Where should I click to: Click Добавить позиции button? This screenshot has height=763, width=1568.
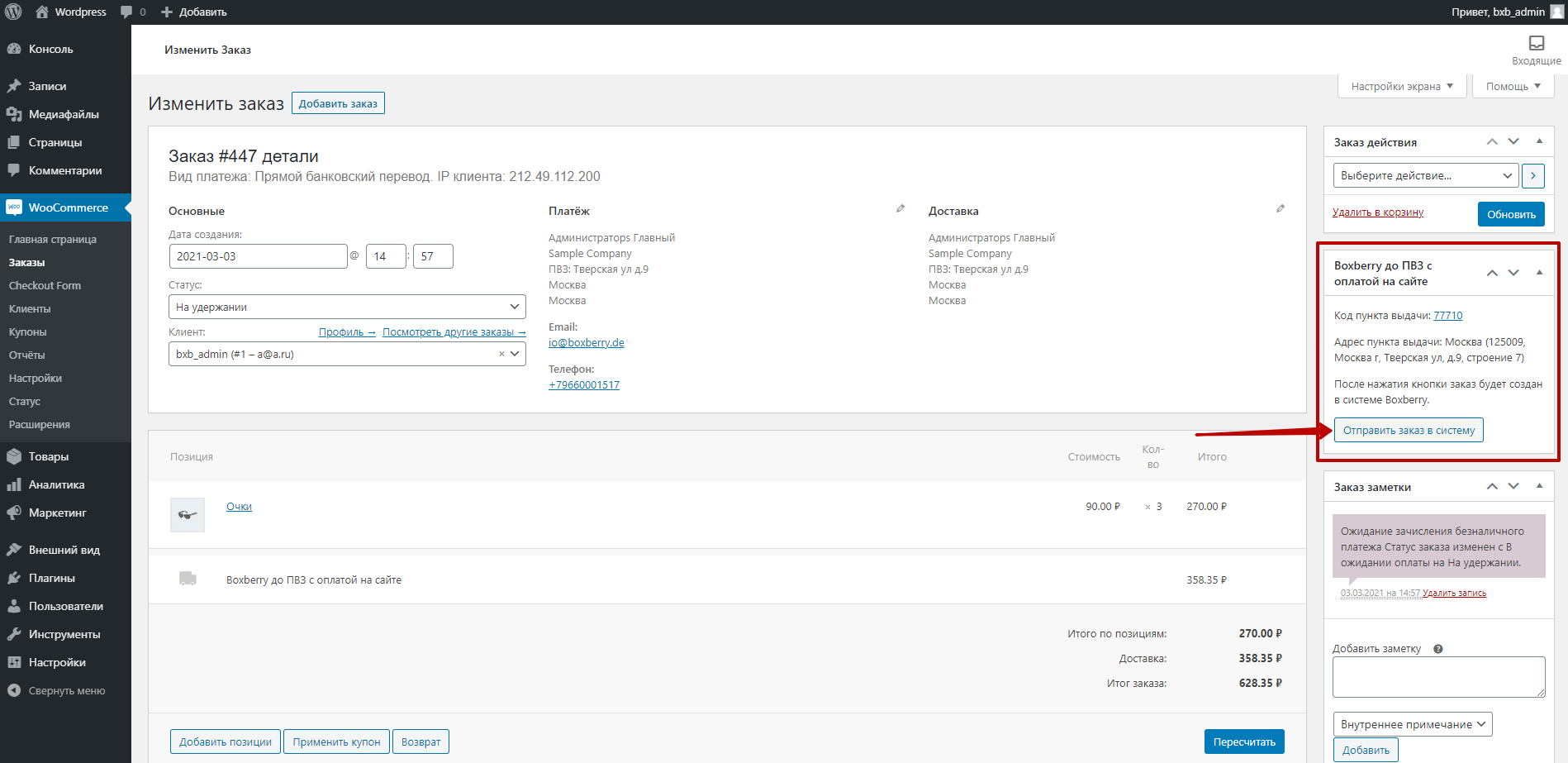(x=226, y=742)
